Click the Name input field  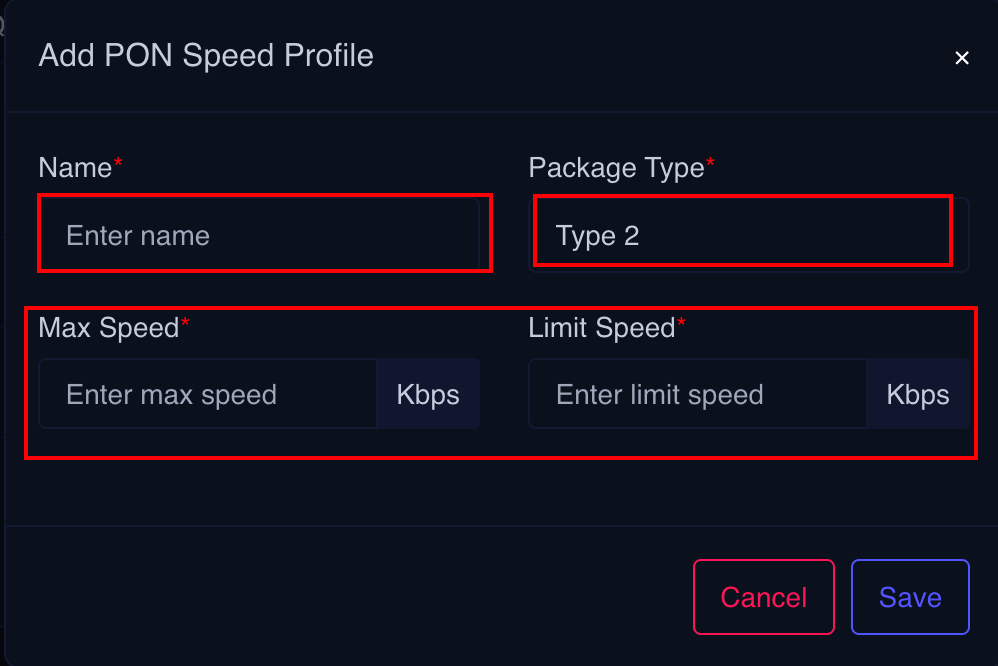point(260,235)
